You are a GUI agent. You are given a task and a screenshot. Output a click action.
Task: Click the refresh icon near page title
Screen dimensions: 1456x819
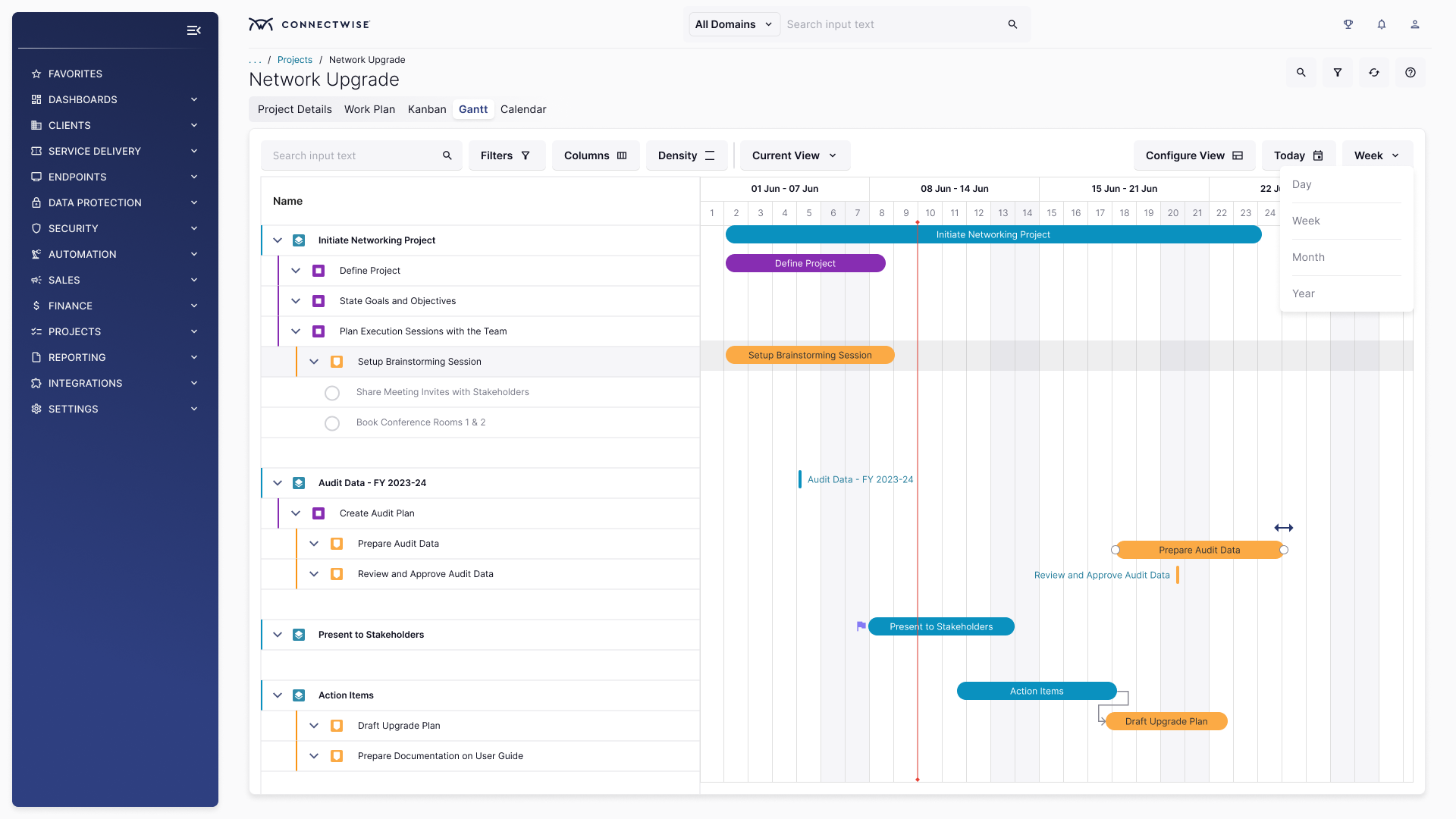[x=1374, y=73]
